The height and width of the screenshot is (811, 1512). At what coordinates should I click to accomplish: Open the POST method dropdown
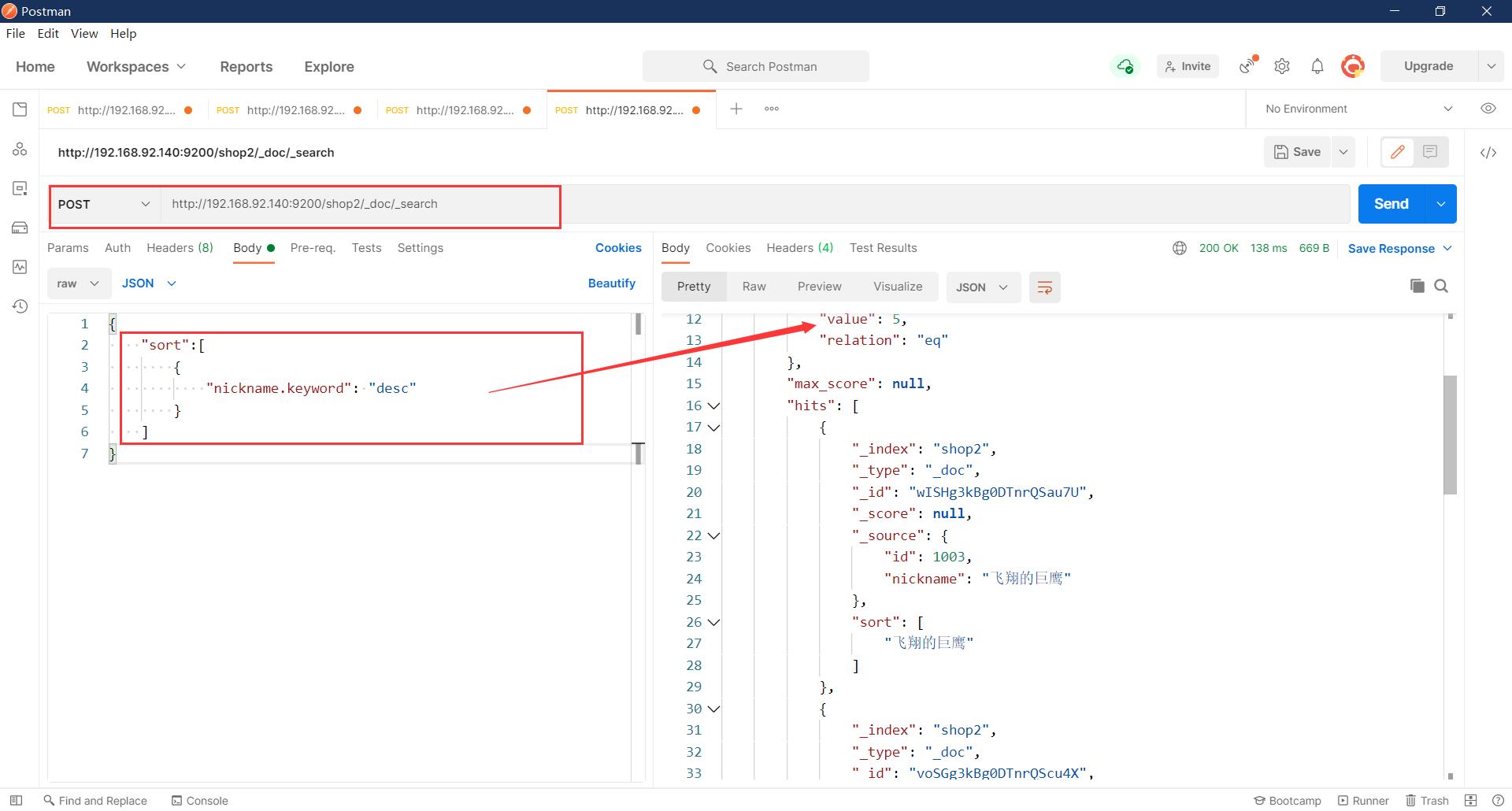click(x=104, y=204)
